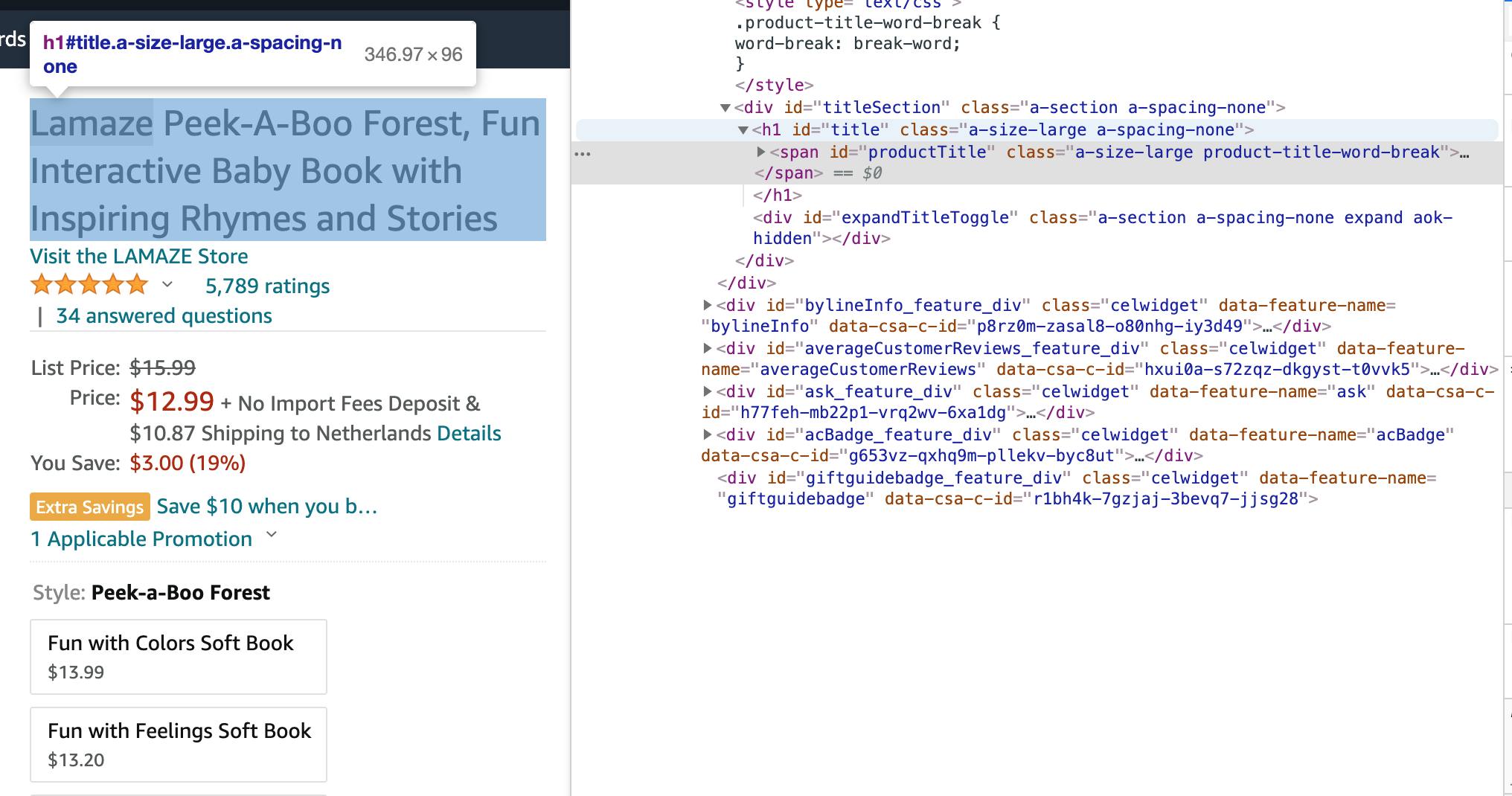Click the h1#title element tooltip label
Viewport: 1512px width, 796px height.
[x=193, y=54]
